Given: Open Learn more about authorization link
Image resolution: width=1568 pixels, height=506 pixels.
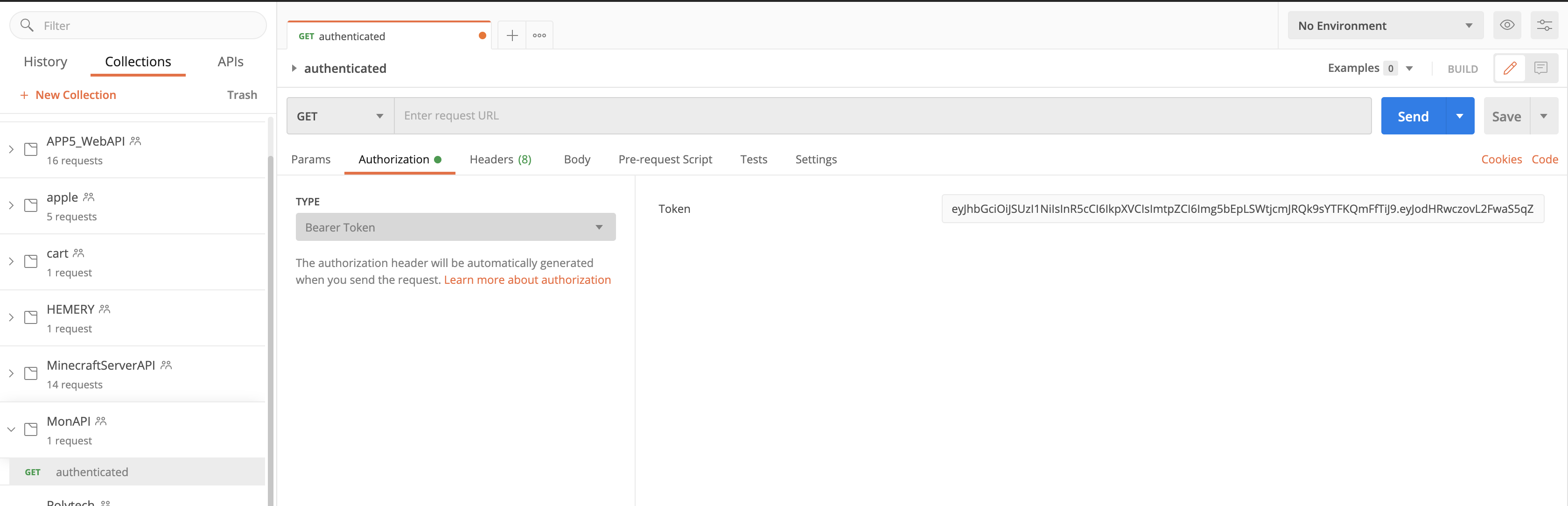Looking at the screenshot, I should click(x=527, y=280).
